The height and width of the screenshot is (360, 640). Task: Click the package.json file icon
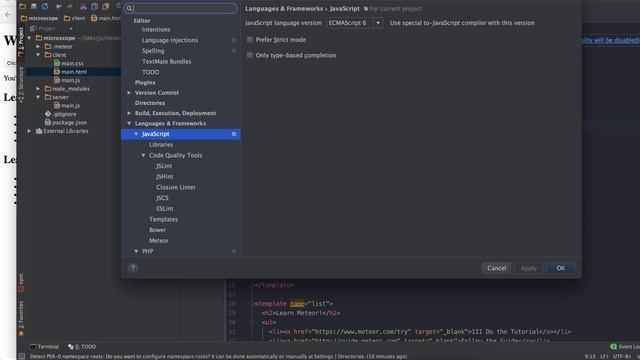(48, 122)
